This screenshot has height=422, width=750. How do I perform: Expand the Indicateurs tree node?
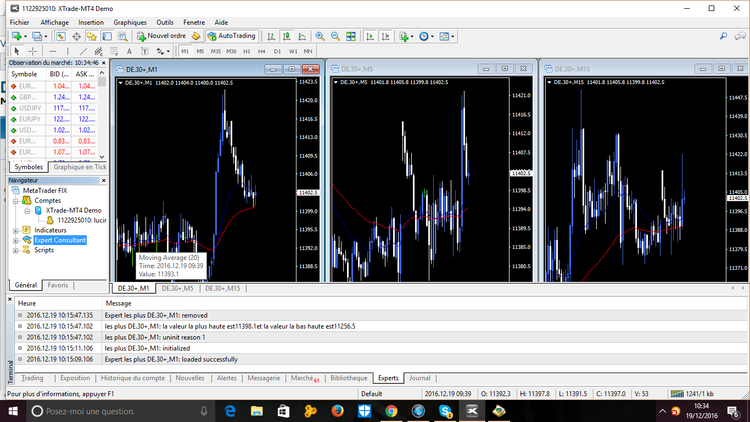[x=13, y=230]
